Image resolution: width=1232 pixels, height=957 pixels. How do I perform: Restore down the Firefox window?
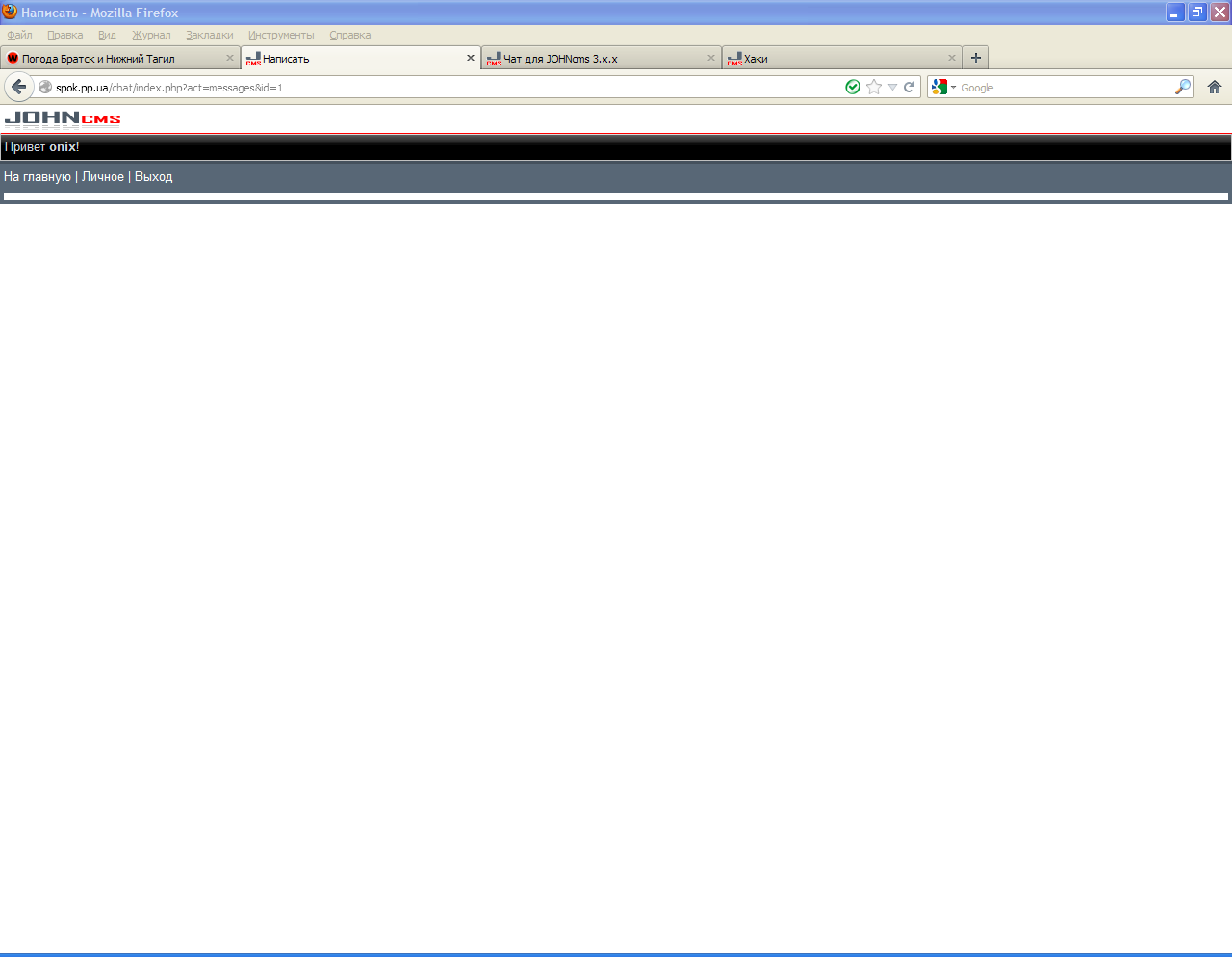tap(1197, 13)
